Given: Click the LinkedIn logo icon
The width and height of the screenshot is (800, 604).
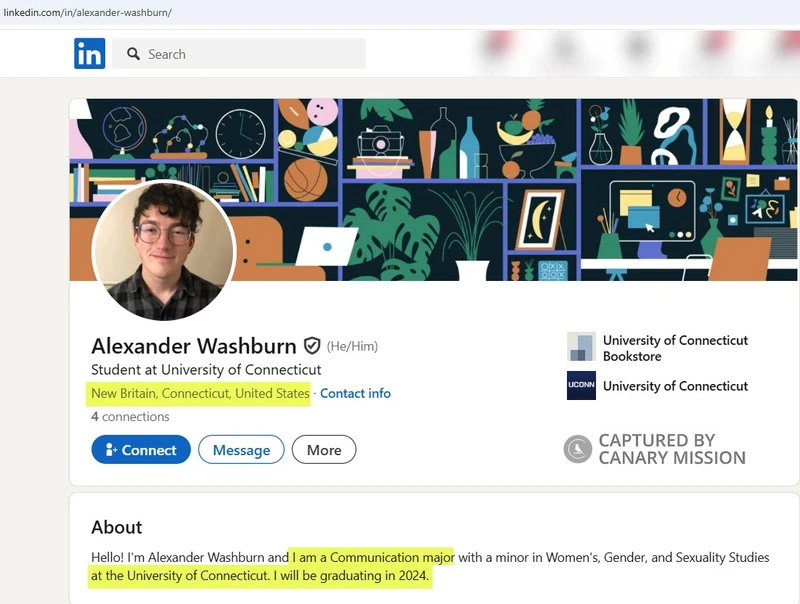Looking at the screenshot, I should (89, 53).
